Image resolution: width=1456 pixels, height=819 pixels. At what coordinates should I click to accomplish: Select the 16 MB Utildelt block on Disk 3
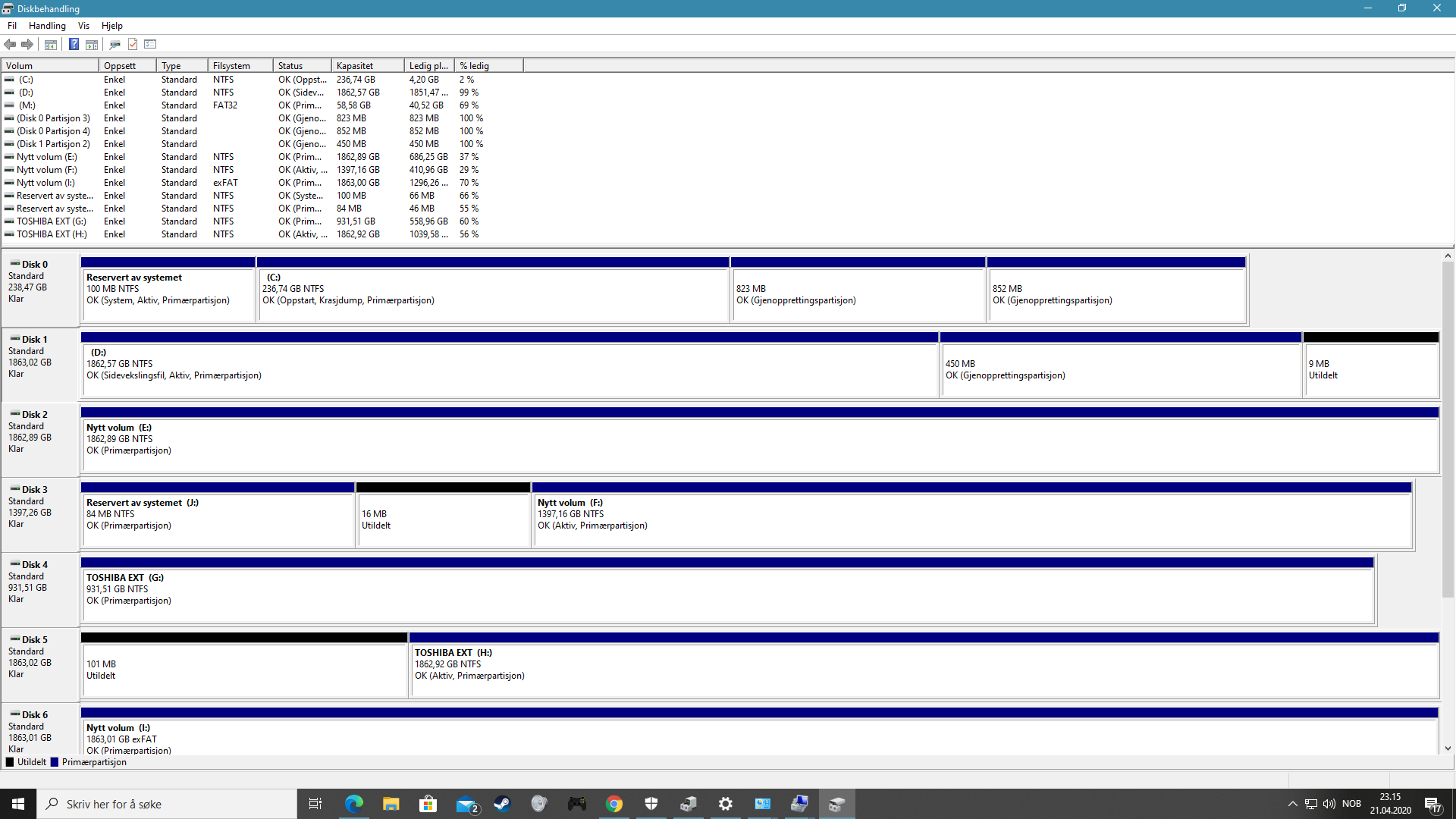pos(443,519)
